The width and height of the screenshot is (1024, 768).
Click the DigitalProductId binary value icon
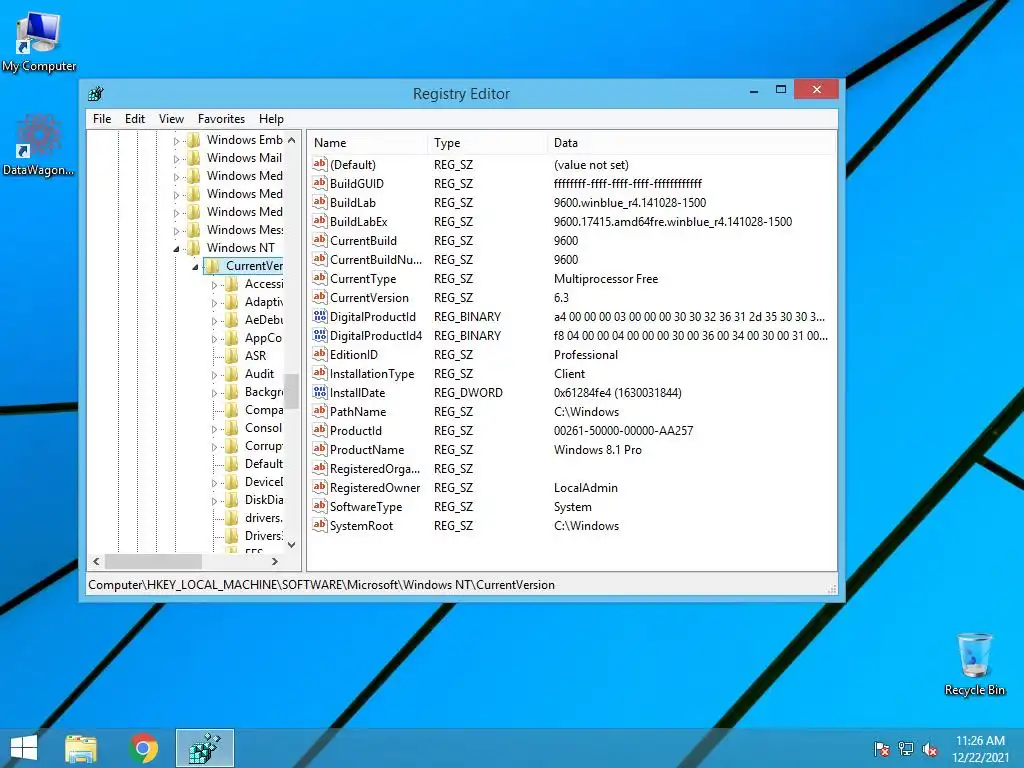[x=319, y=316]
